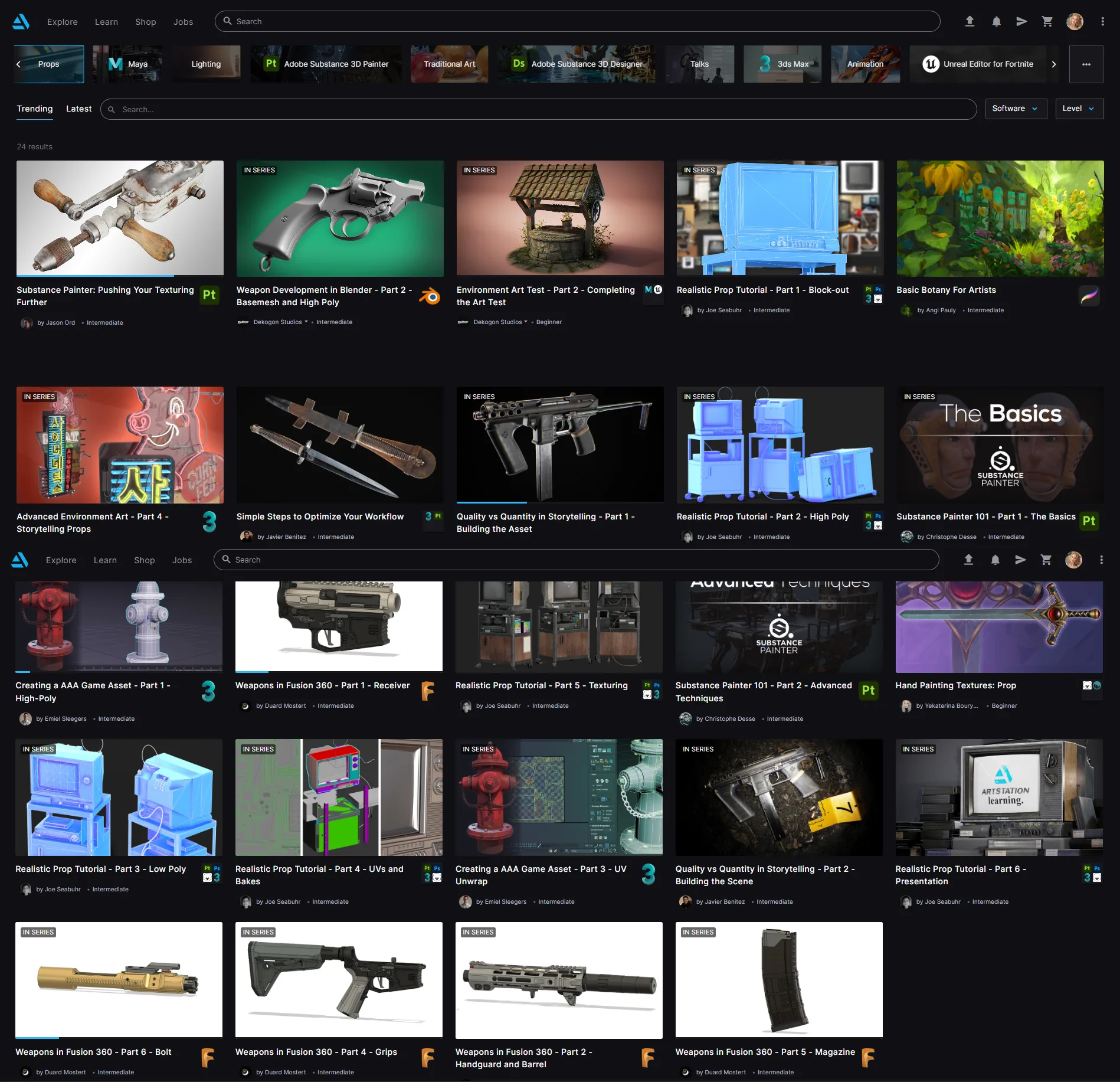Click Angi Pauly's author avatar

(x=906, y=310)
